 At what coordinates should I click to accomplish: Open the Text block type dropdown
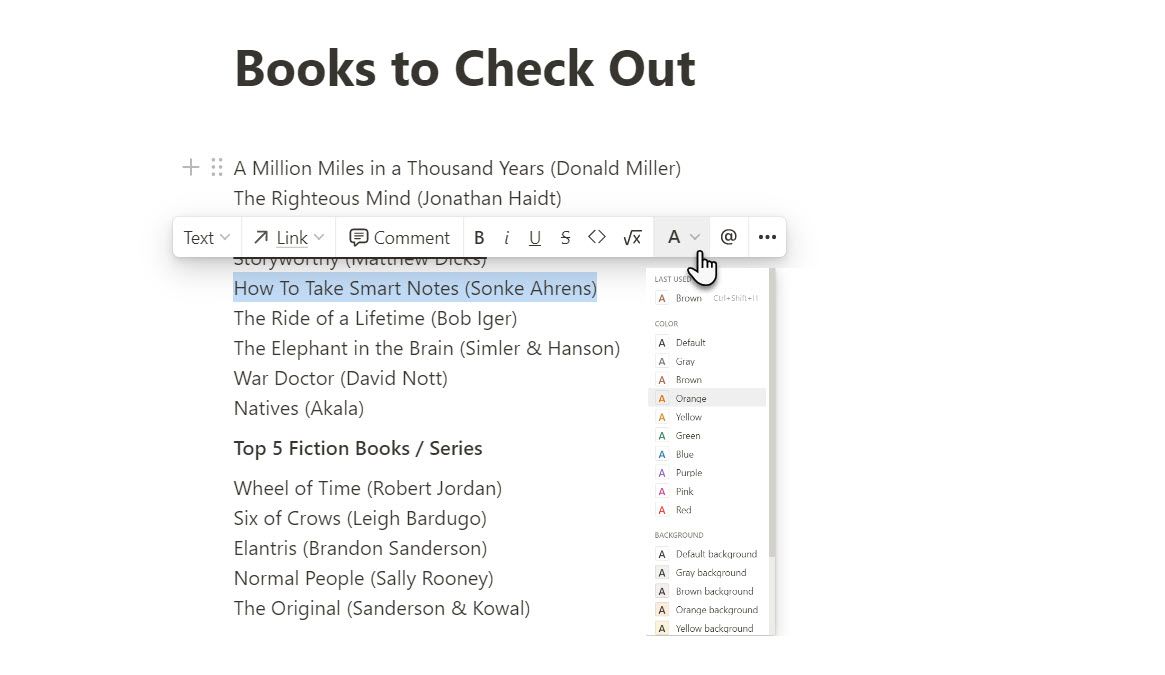[x=207, y=238]
